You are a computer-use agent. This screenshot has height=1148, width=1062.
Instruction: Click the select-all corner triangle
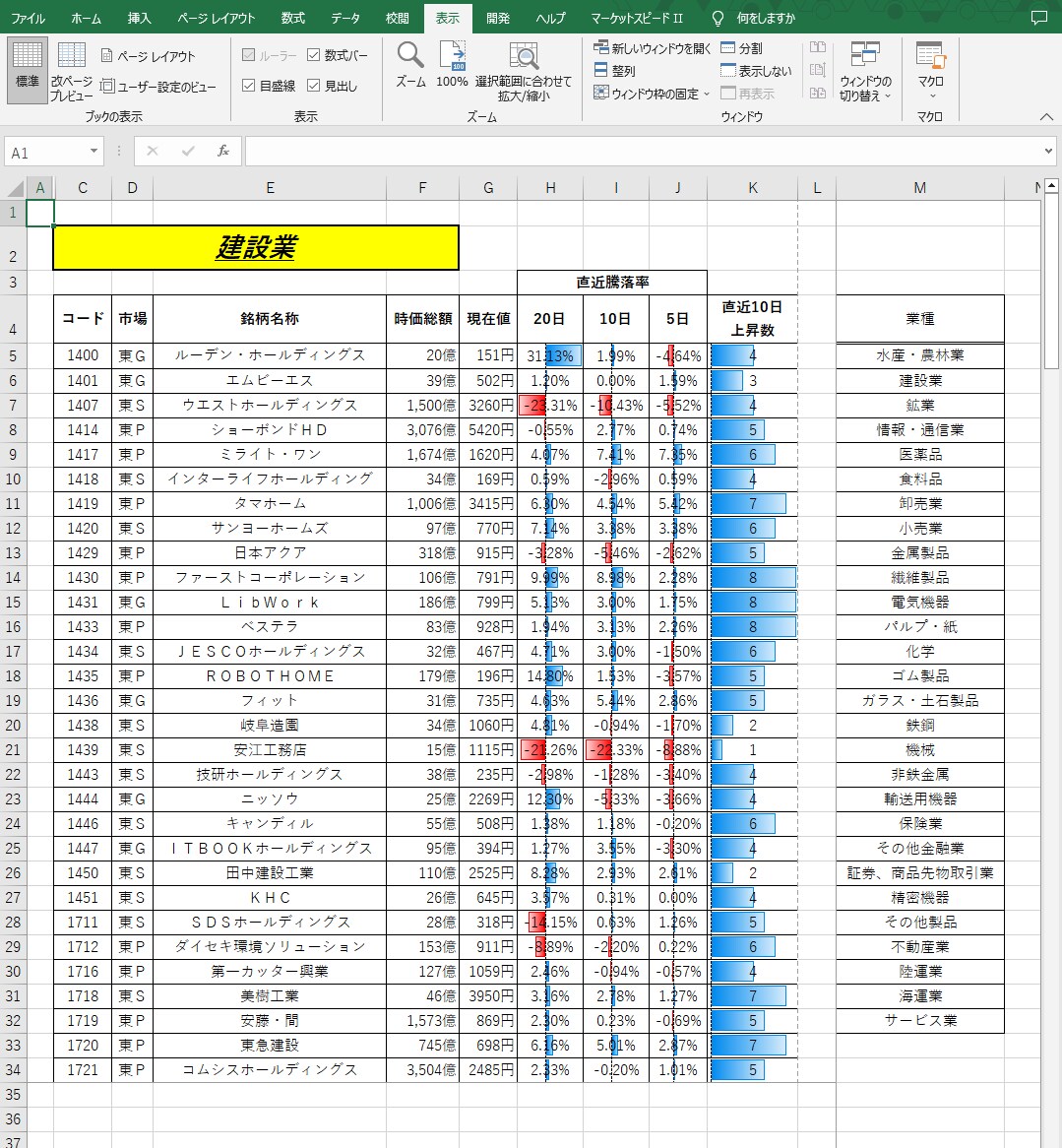[16, 189]
